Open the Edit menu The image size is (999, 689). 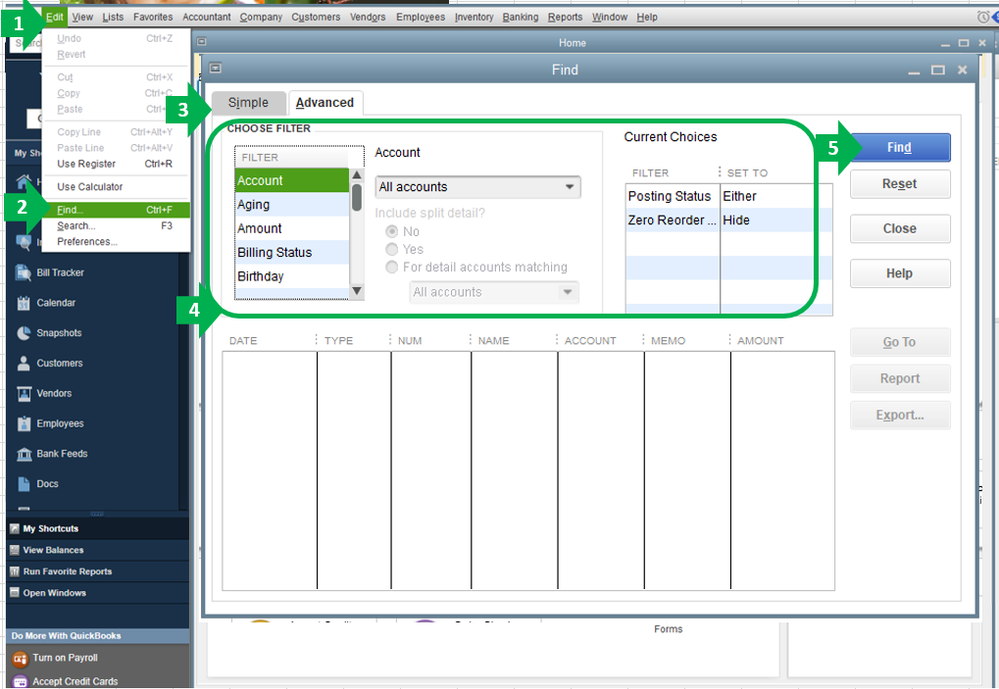pyautogui.click(x=54, y=17)
